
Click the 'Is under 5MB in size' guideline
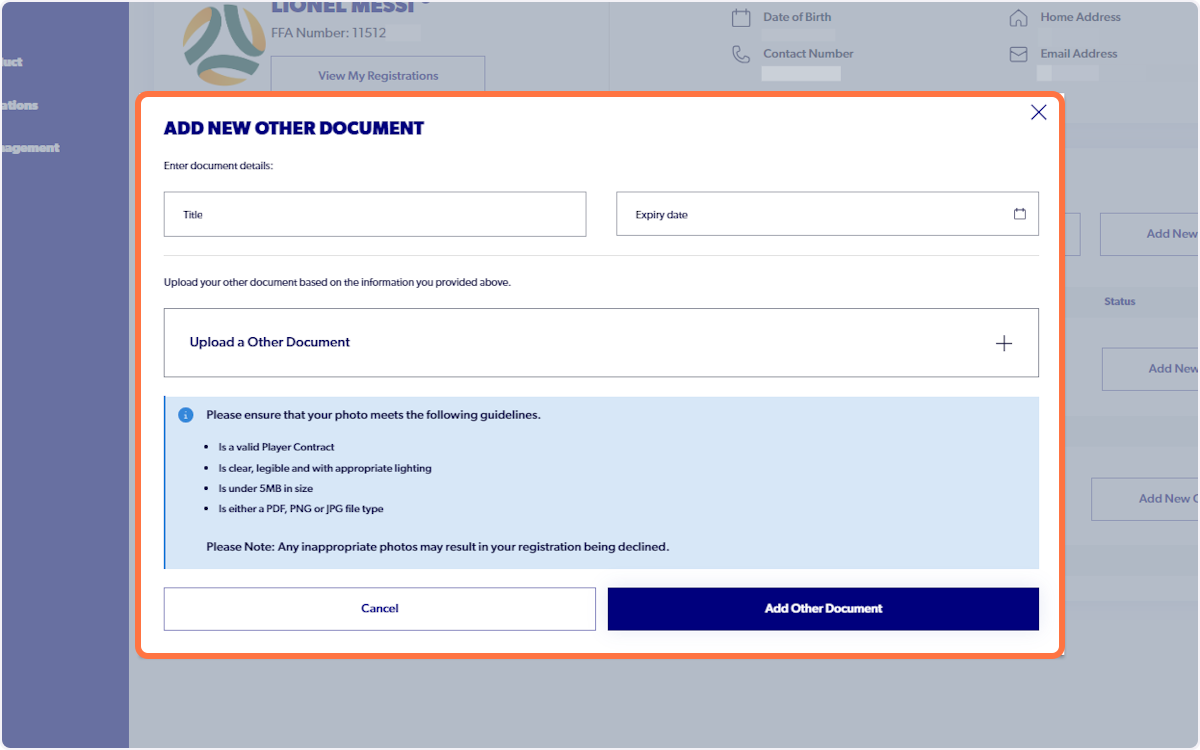click(266, 489)
